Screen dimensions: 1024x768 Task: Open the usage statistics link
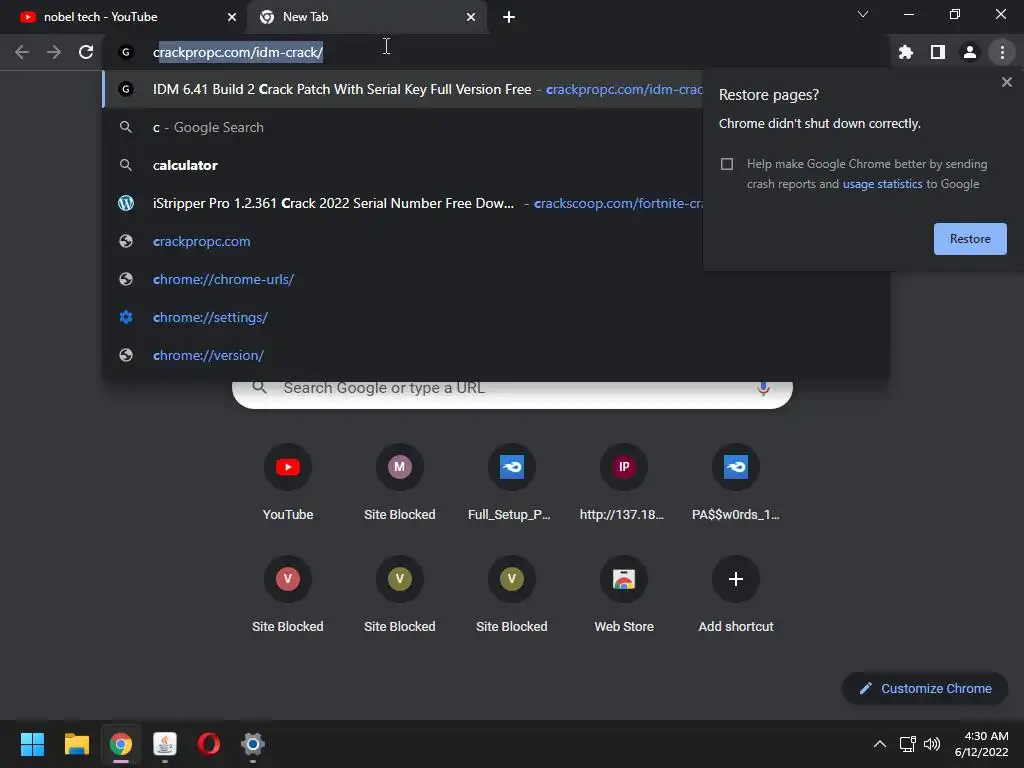tap(882, 184)
